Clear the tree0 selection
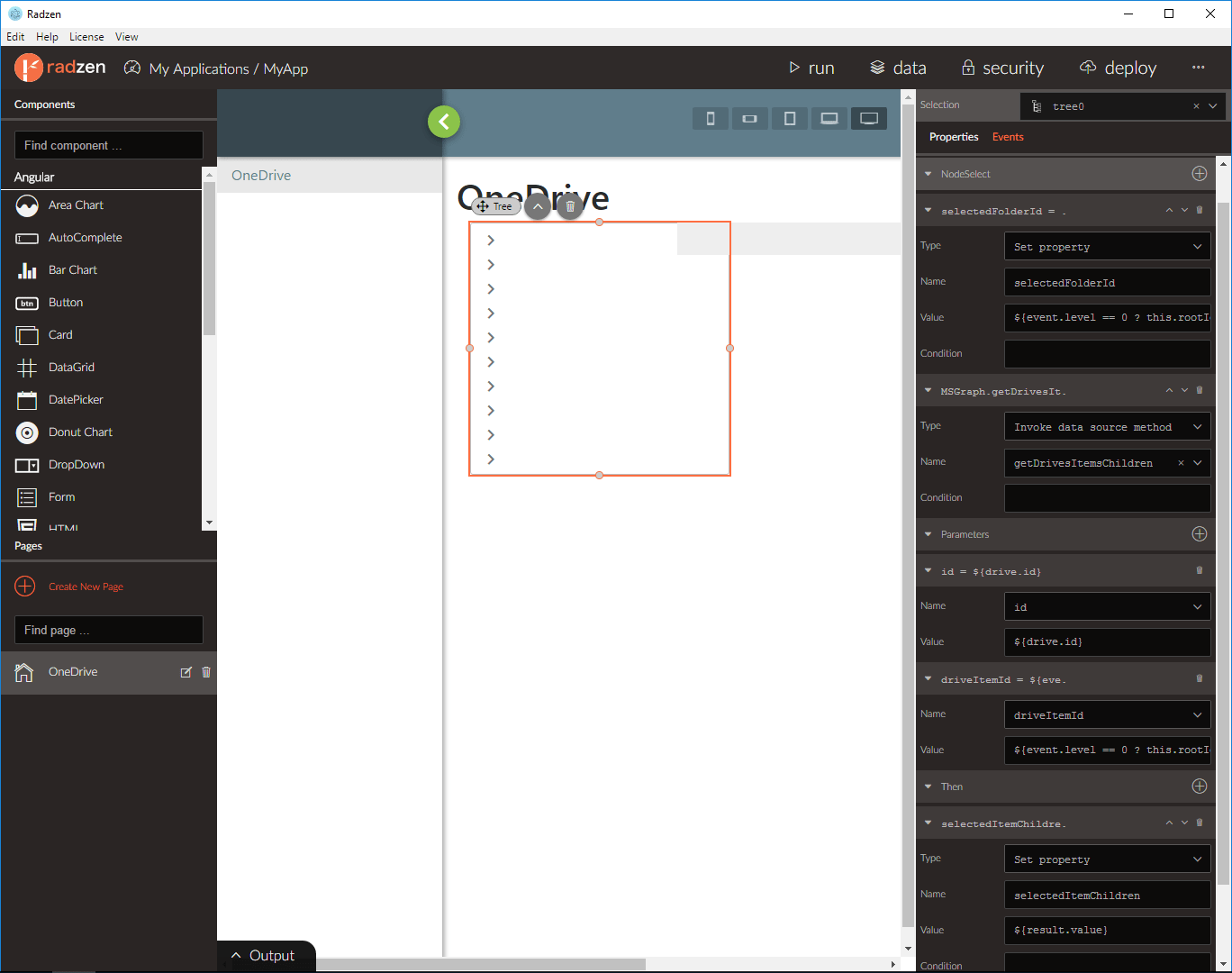Image resolution: width=1232 pixels, height=973 pixels. tap(1196, 106)
